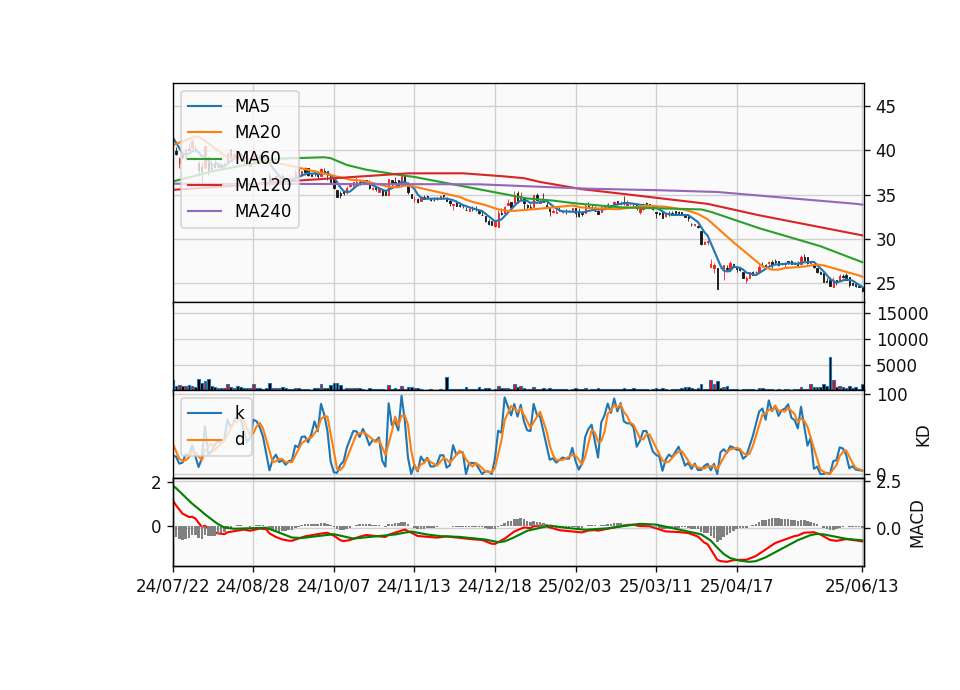Select the MA60 legend label
Screen dimensions: 960x690
point(257,158)
